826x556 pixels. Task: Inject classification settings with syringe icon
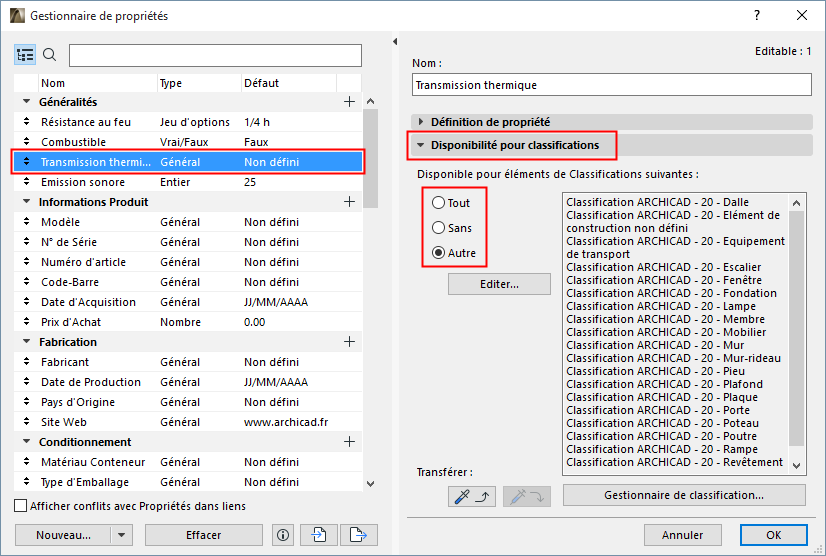click(x=527, y=496)
